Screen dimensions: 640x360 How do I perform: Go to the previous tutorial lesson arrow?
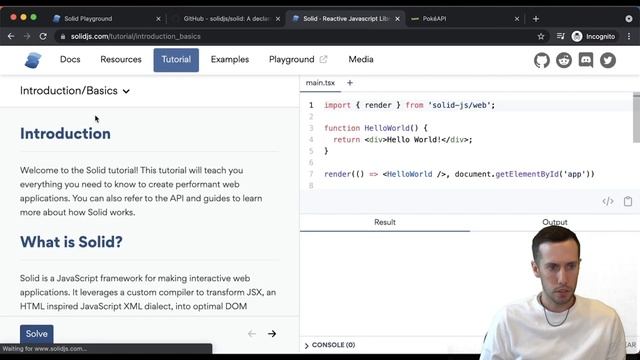pos(252,334)
